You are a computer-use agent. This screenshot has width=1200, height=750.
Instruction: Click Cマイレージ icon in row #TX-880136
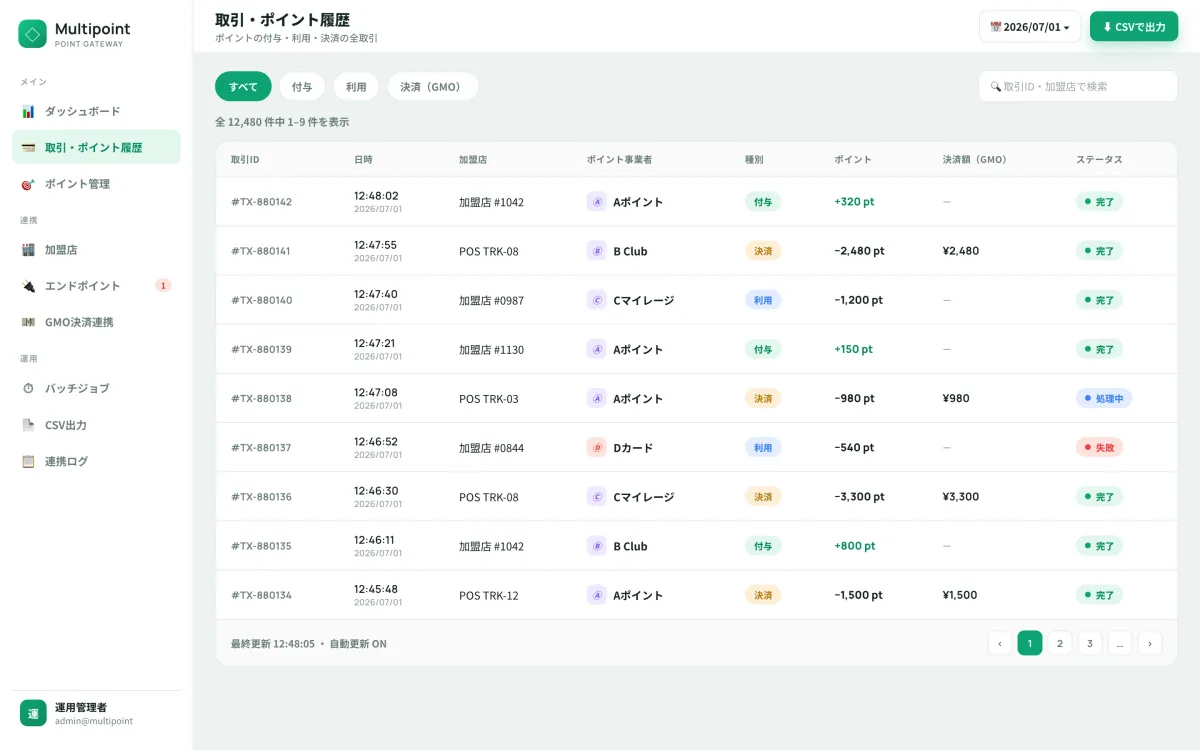(x=597, y=496)
